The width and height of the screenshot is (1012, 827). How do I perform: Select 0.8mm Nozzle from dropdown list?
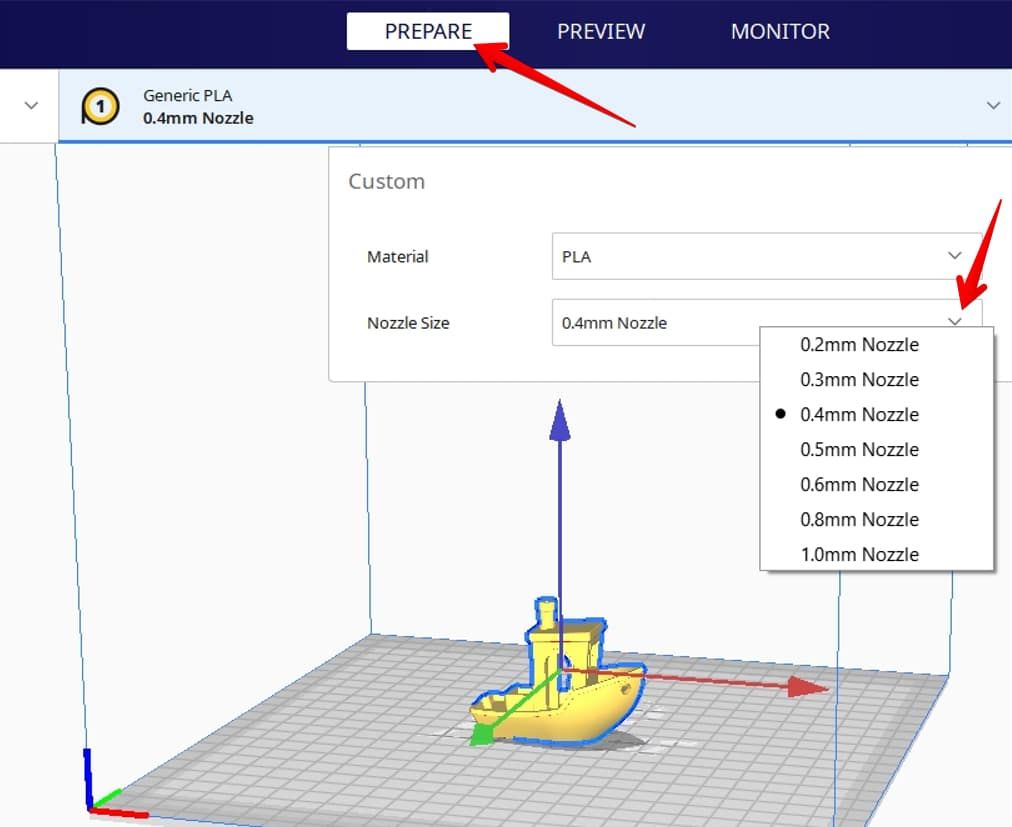[859, 519]
